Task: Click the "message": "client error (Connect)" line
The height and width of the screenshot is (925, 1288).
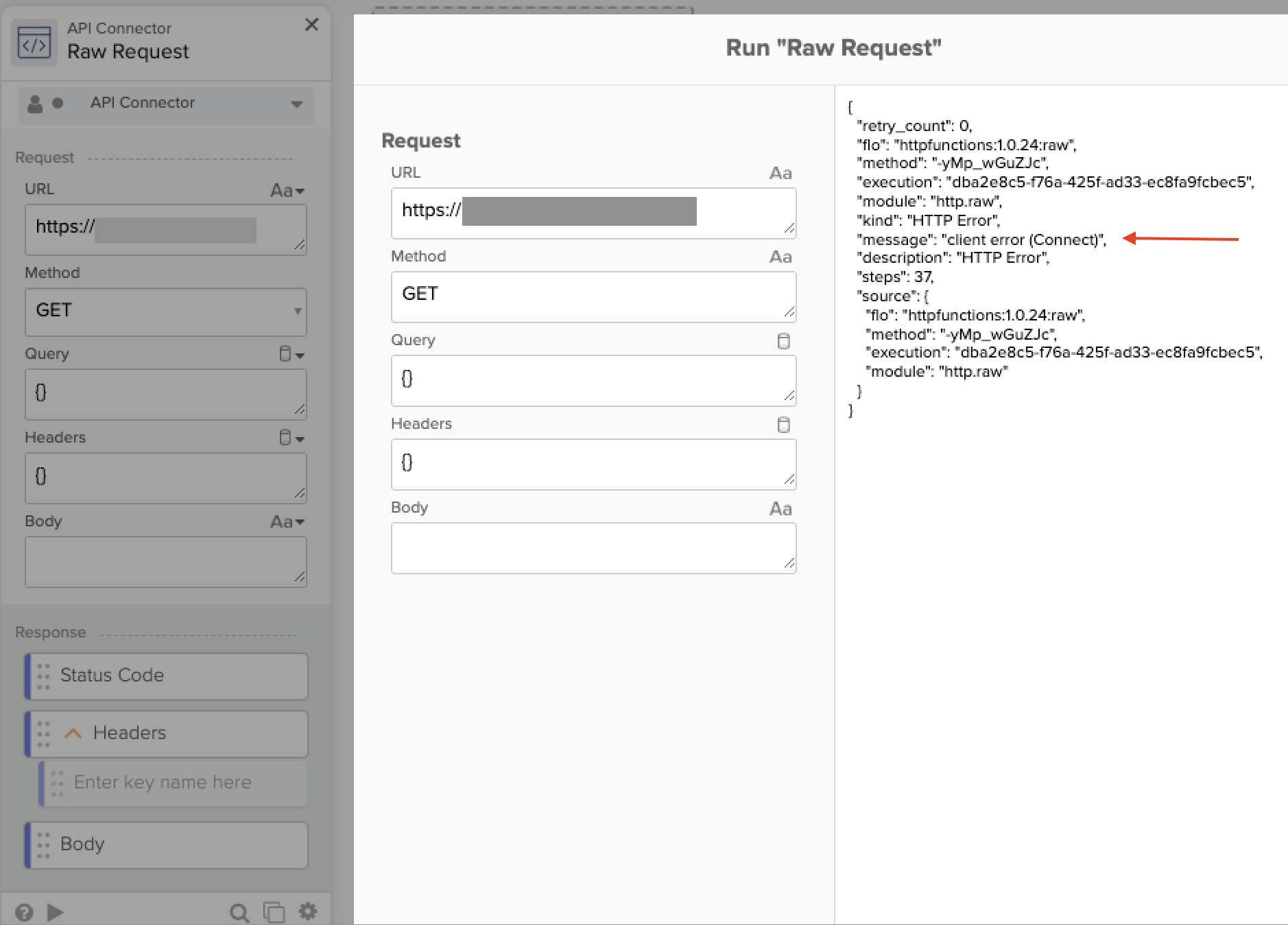Action: (x=981, y=239)
